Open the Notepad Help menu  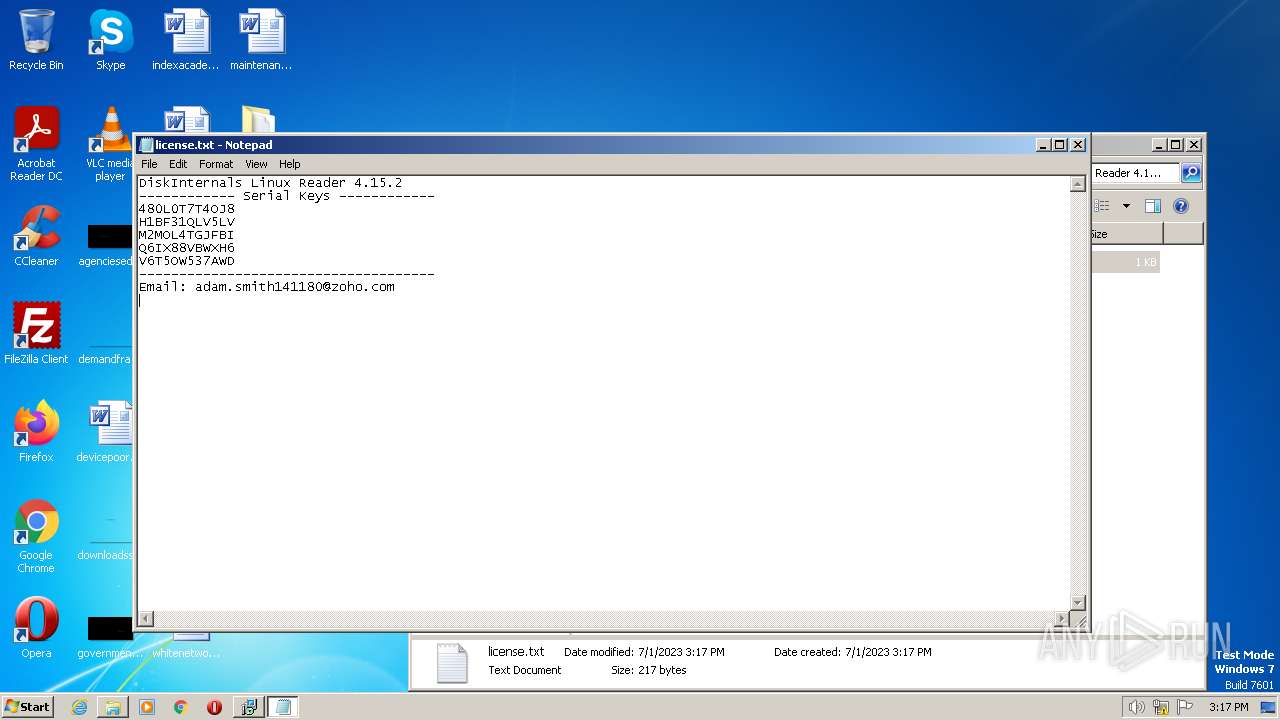pyautogui.click(x=289, y=164)
